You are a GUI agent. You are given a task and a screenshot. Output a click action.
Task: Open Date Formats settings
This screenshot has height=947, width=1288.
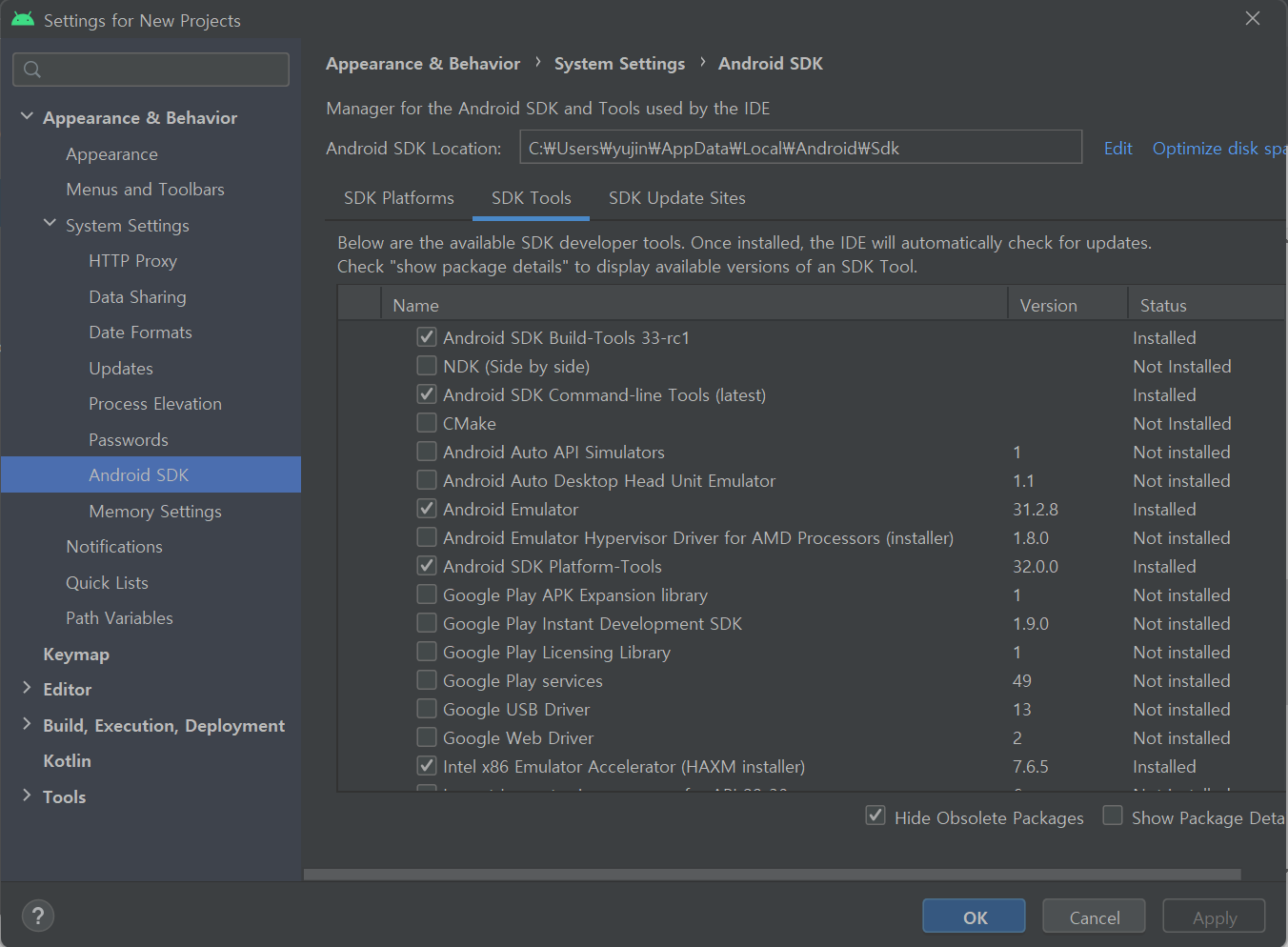pyautogui.click(x=140, y=332)
